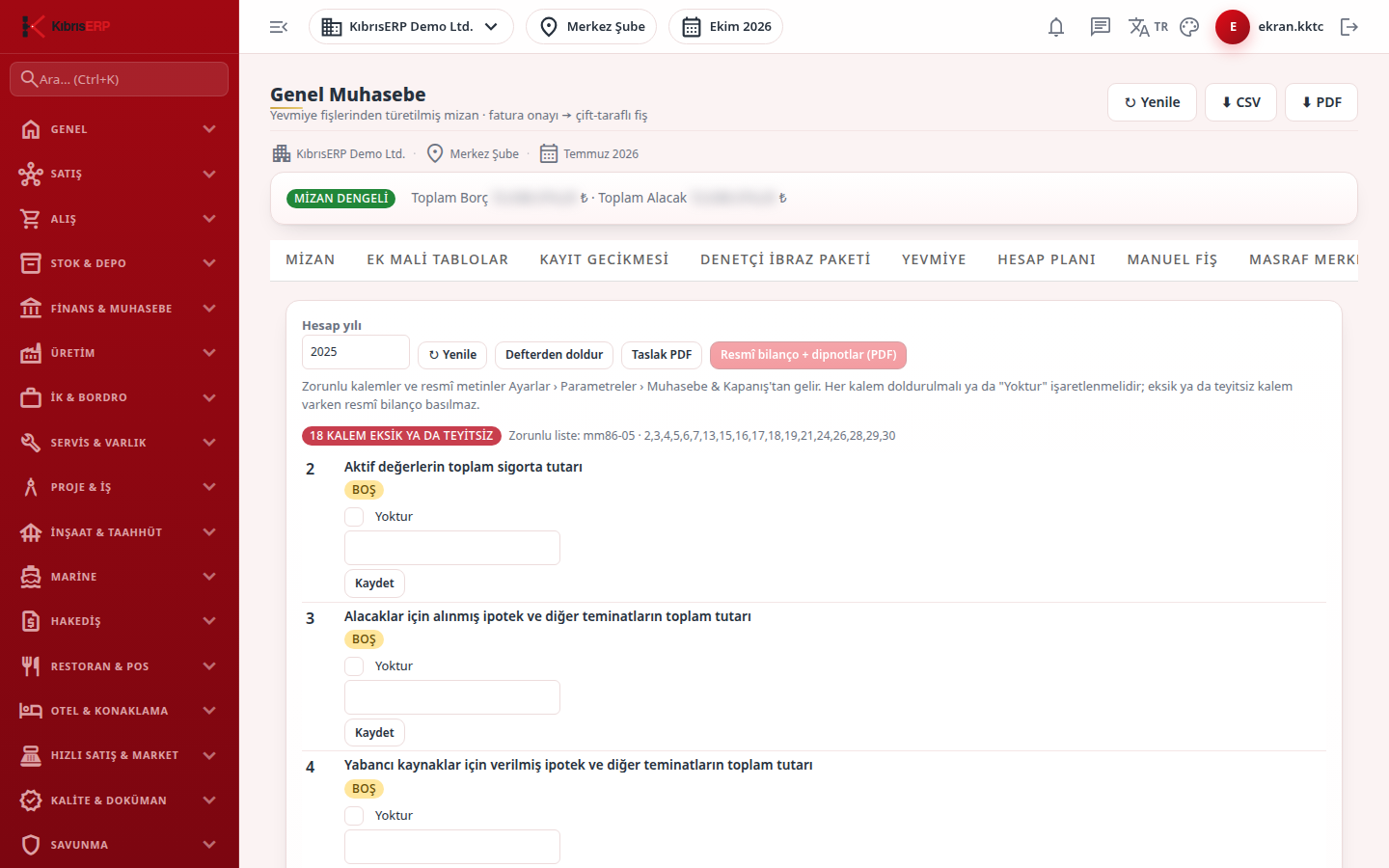
Task: Click the Savunma shield icon
Action: click(x=31, y=845)
